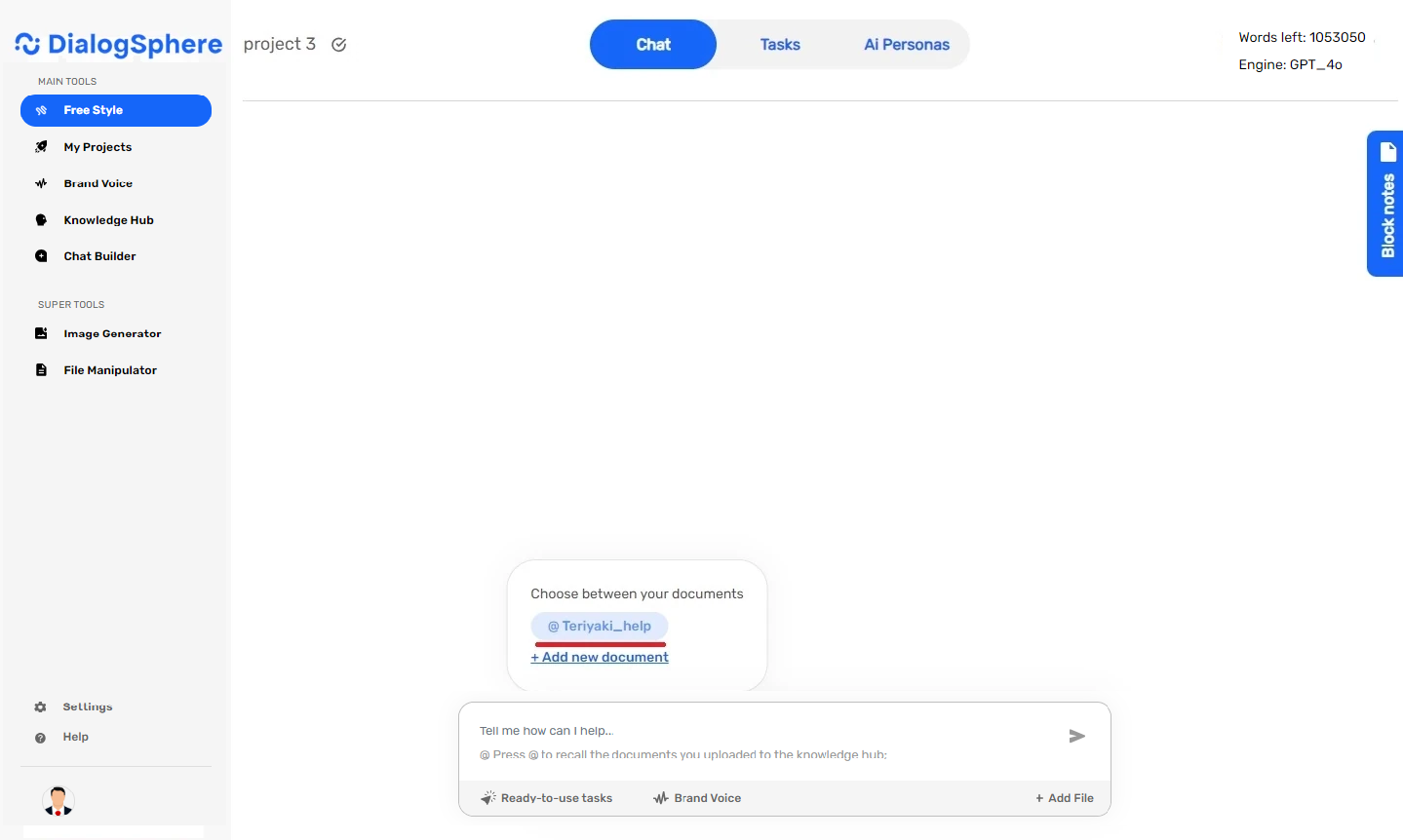Click the My Projects rocket icon
This screenshot has height=840, width=1403.
41,147
